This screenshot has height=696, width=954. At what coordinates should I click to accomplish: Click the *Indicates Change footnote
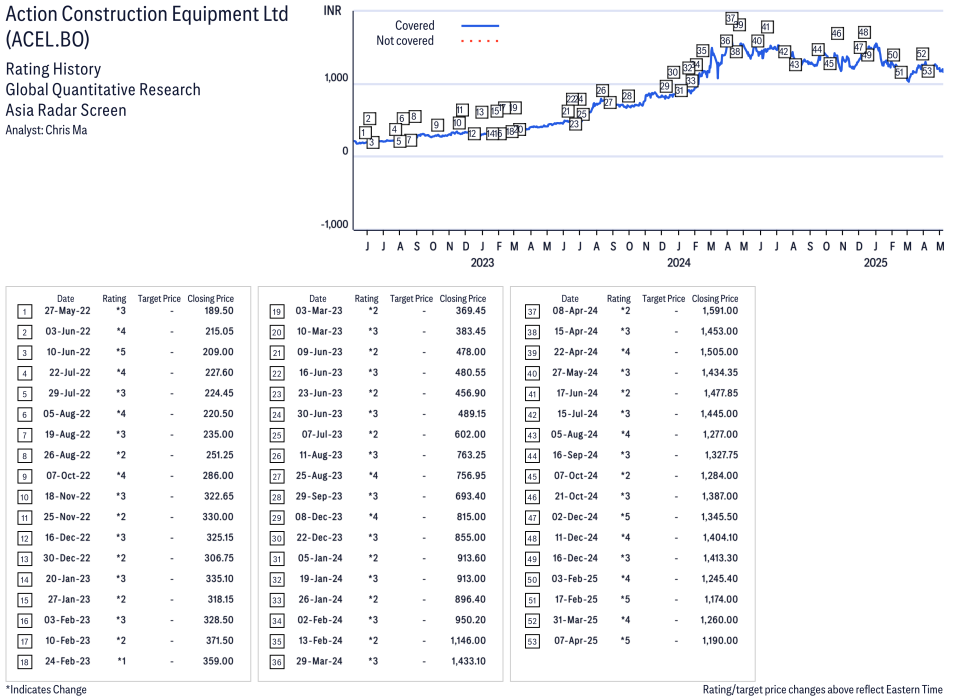[x=46, y=690]
